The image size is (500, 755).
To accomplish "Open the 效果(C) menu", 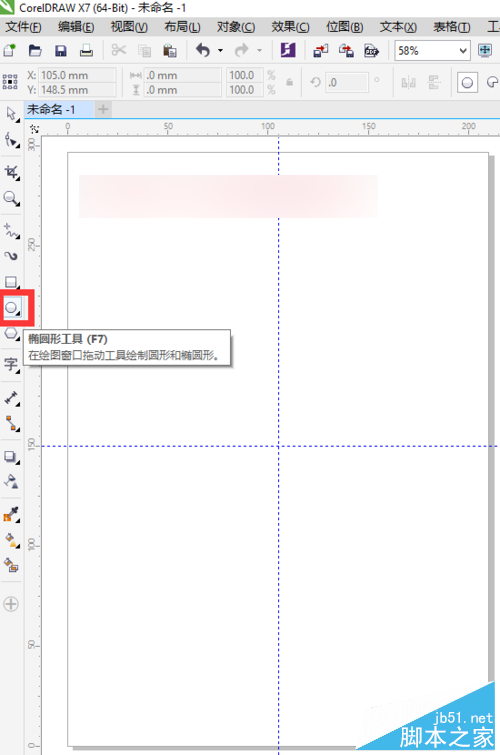I will point(290,27).
